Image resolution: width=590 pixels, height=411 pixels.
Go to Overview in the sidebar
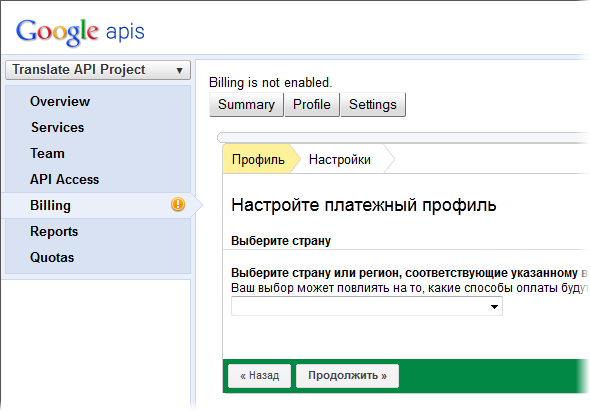click(x=60, y=101)
